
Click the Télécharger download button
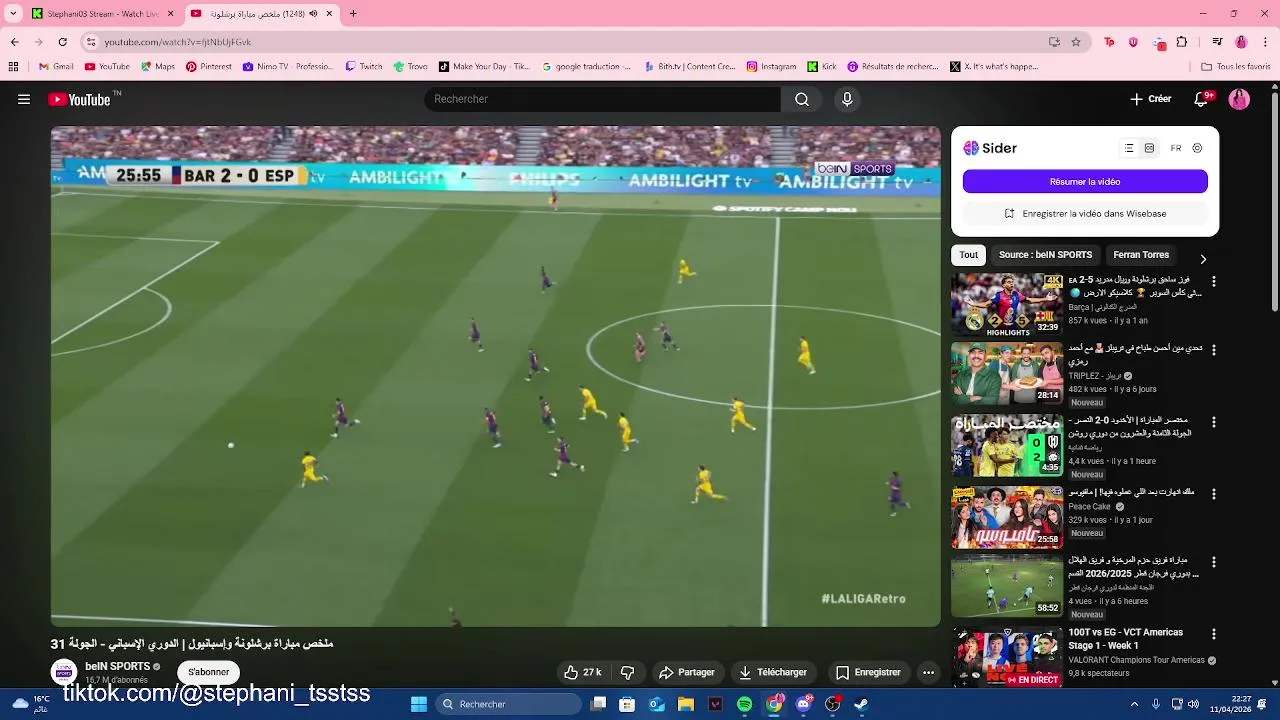773,672
